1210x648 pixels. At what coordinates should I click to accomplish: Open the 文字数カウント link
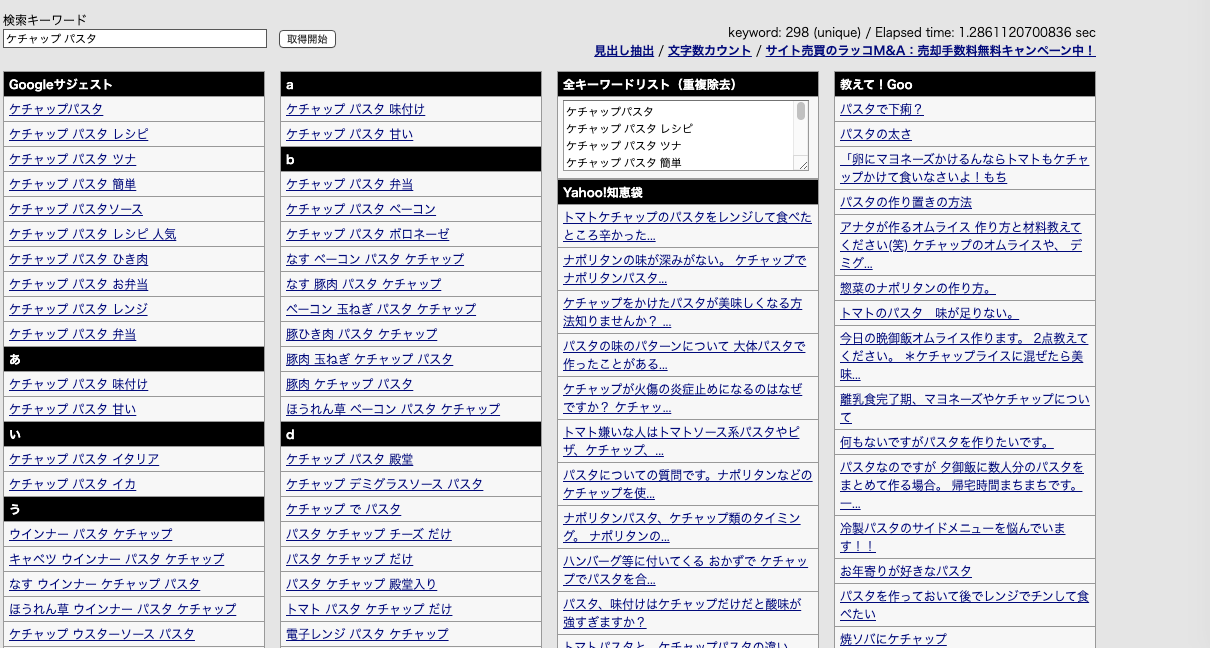point(711,50)
